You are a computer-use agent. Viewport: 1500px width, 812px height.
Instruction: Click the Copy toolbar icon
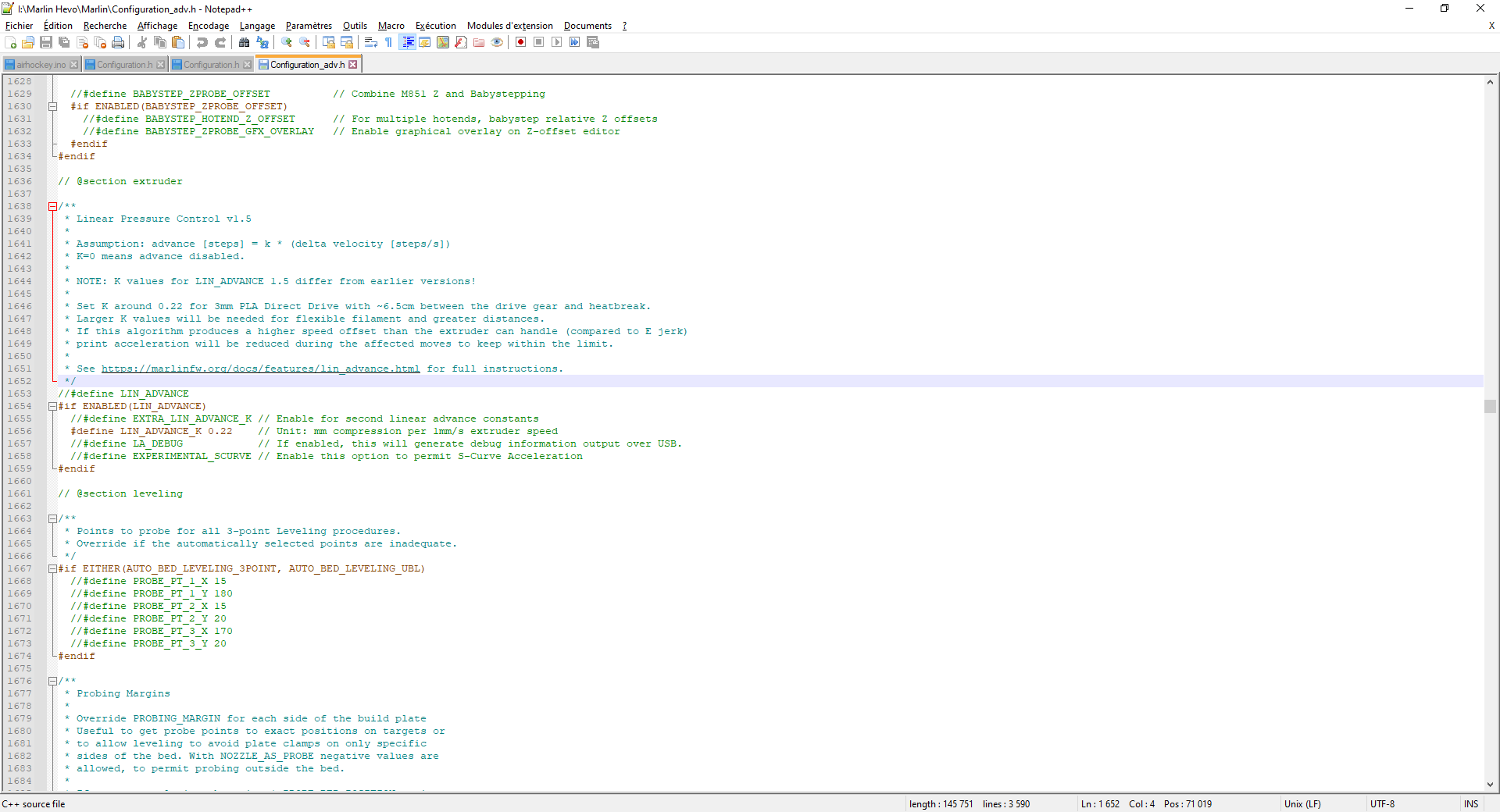point(160,42)
